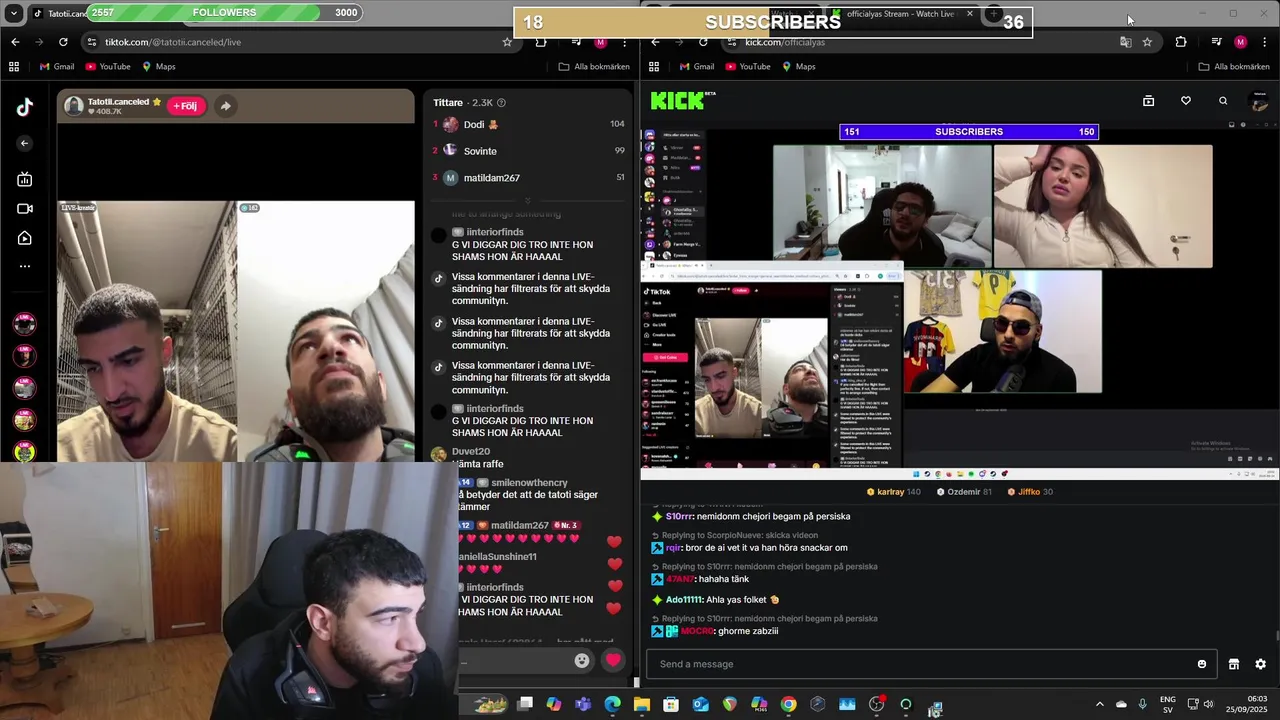Open the clock showing 06:03
Image resolution: width=1280 pixels, height=720 pixels.
click(1246, 704)
